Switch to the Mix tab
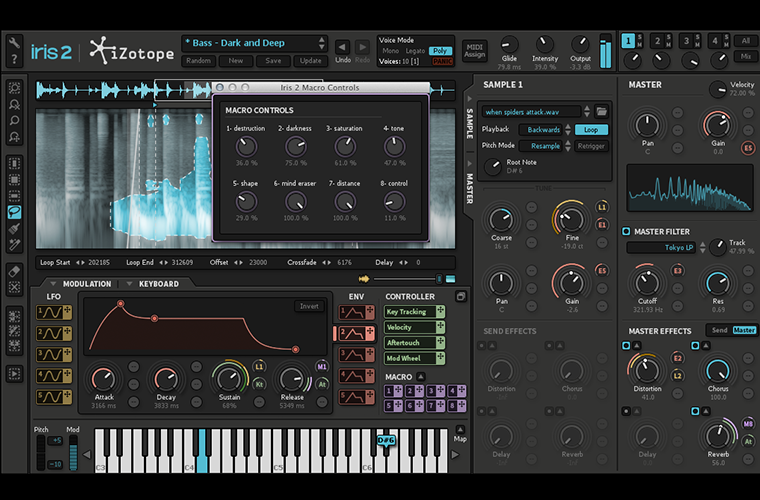This screenshot has width=760, height=500. tap(745, 56)
